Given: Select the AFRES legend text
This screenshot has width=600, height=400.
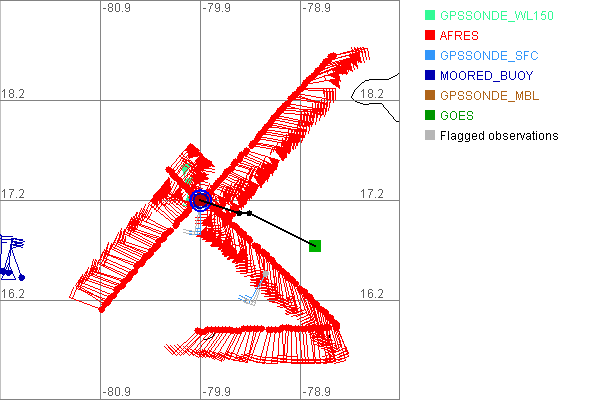Looking at the screenshot, I should click(460, 36).
